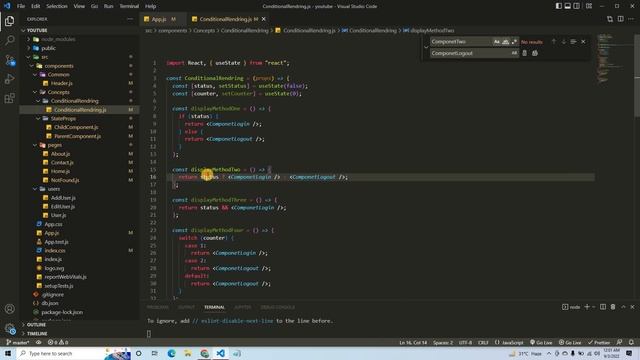The height and width of the screenshot is (360, 640).
Task: Click the Replace single occurrence icon
Action: 524,53
